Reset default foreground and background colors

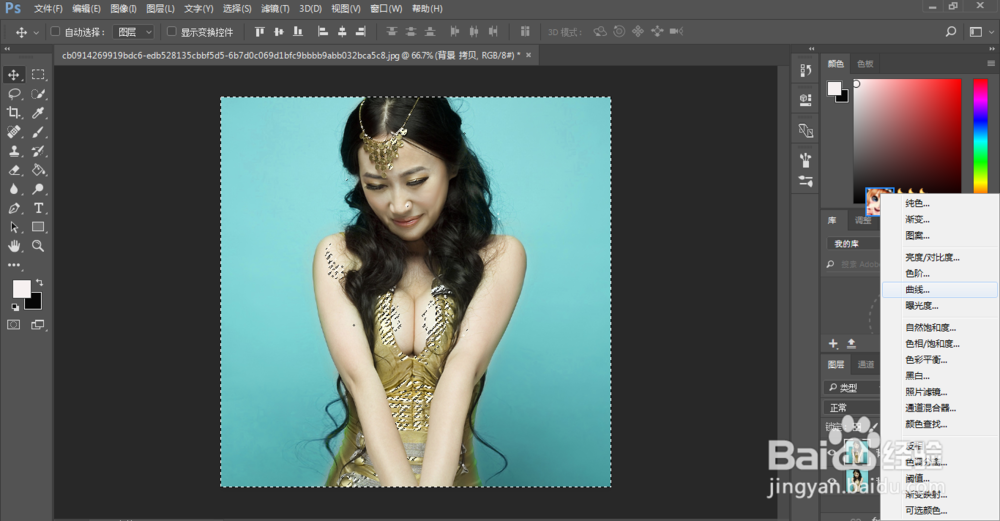point(15,307)
